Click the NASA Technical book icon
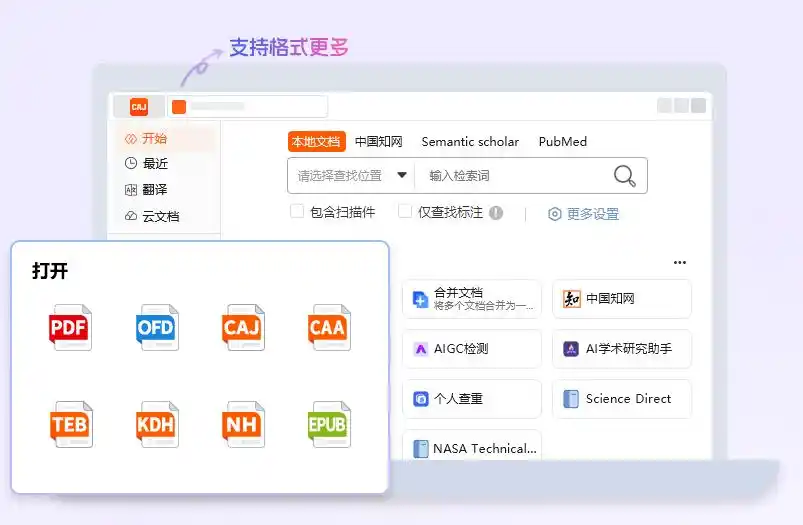This screenshot has width=803, height=525. (420, 449)
